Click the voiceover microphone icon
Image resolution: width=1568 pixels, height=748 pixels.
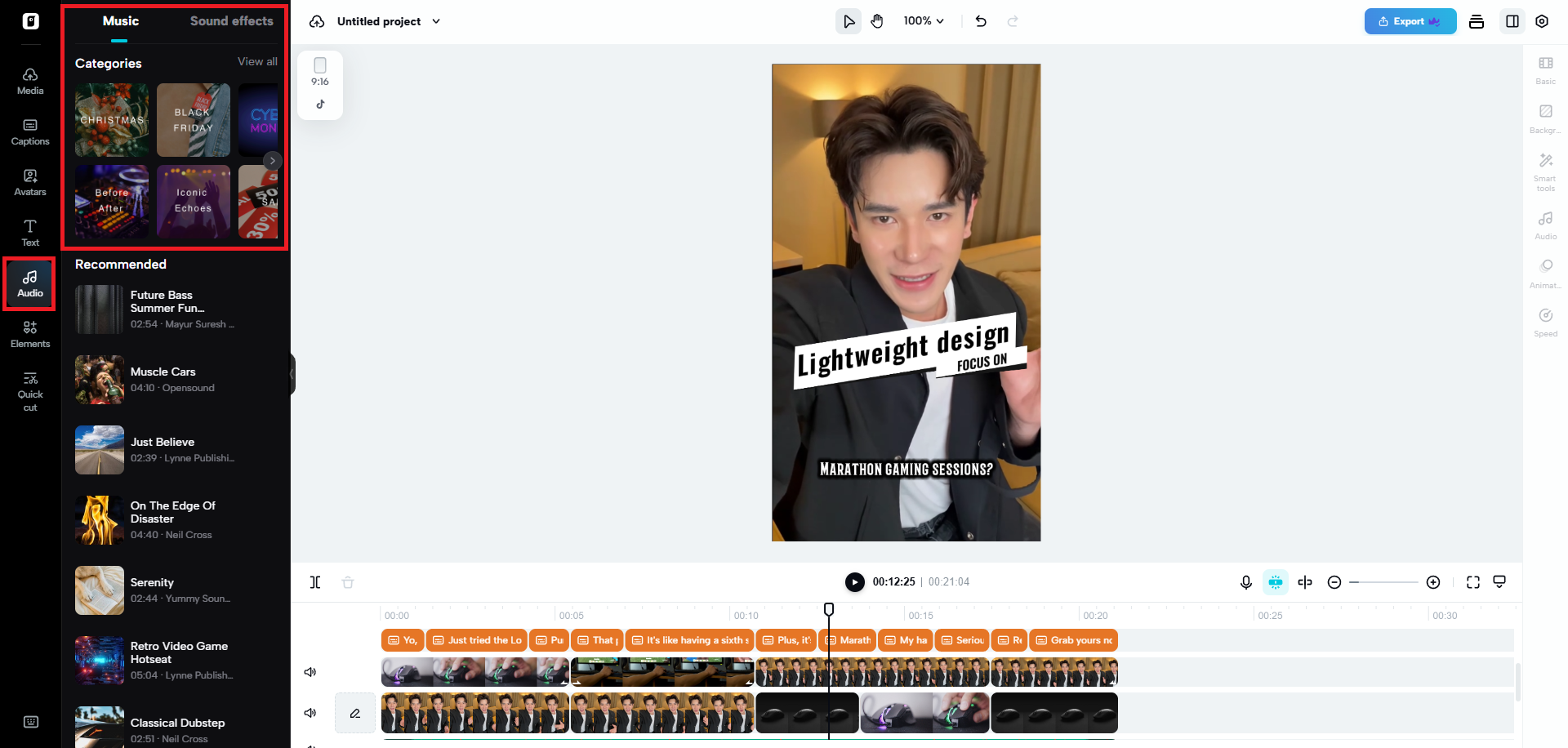(x=1245, y=582)
